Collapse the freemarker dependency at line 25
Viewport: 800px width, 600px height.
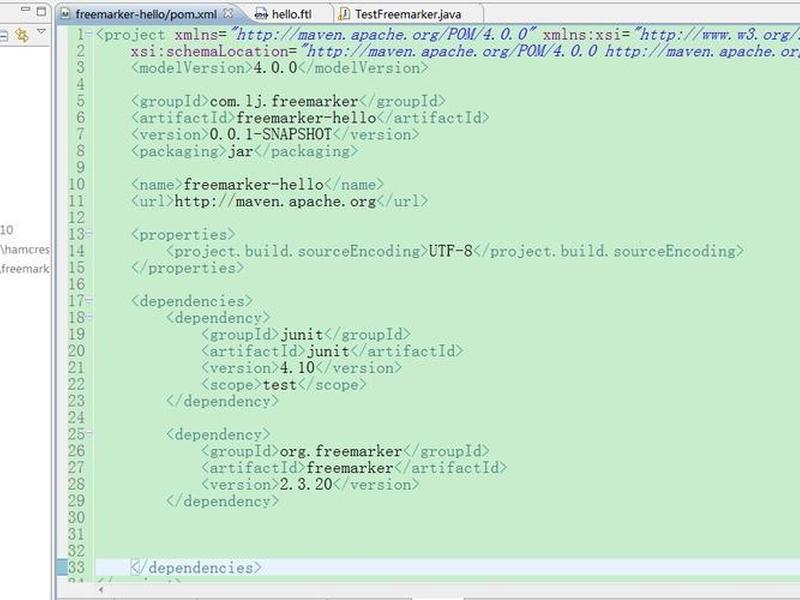(89, 434)
